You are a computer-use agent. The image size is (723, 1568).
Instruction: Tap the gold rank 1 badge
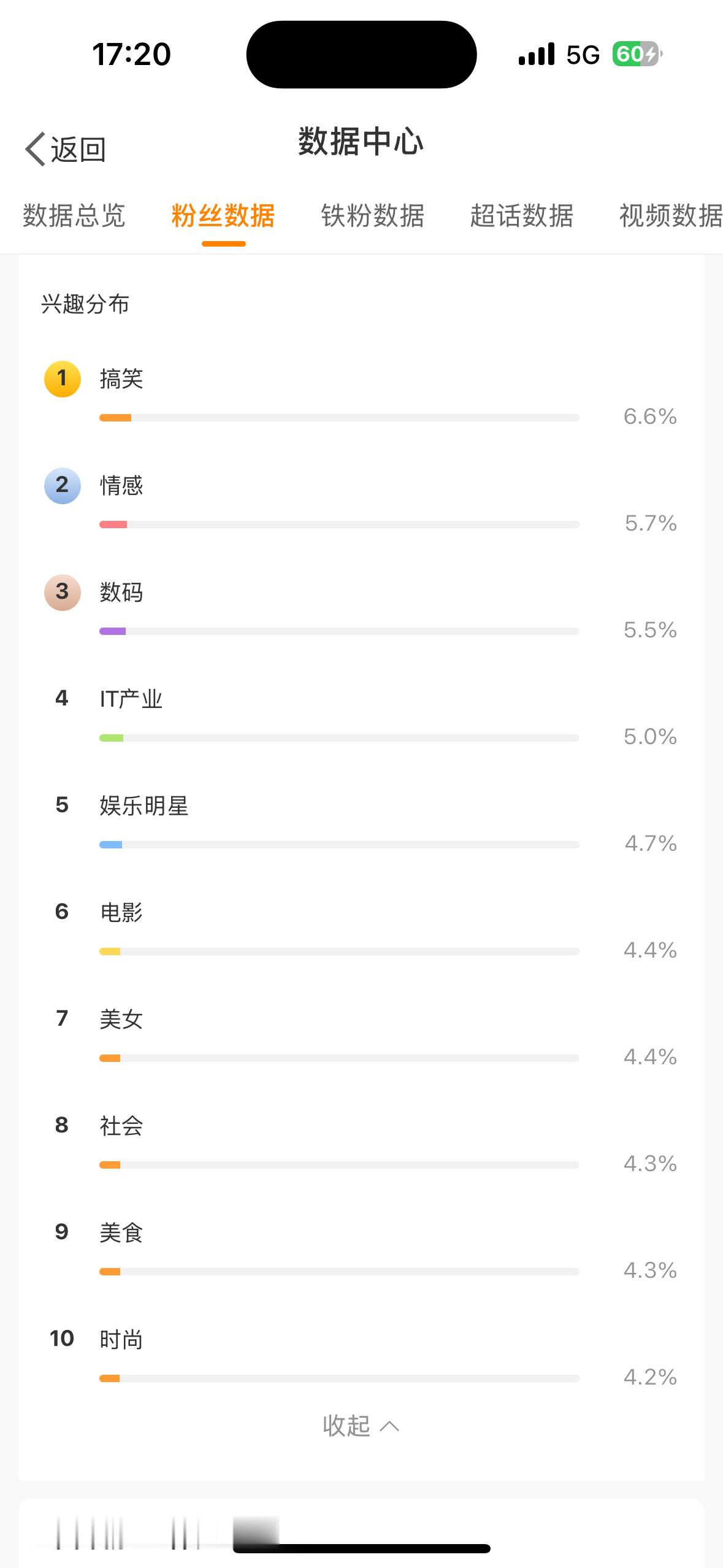pos(63,379)
